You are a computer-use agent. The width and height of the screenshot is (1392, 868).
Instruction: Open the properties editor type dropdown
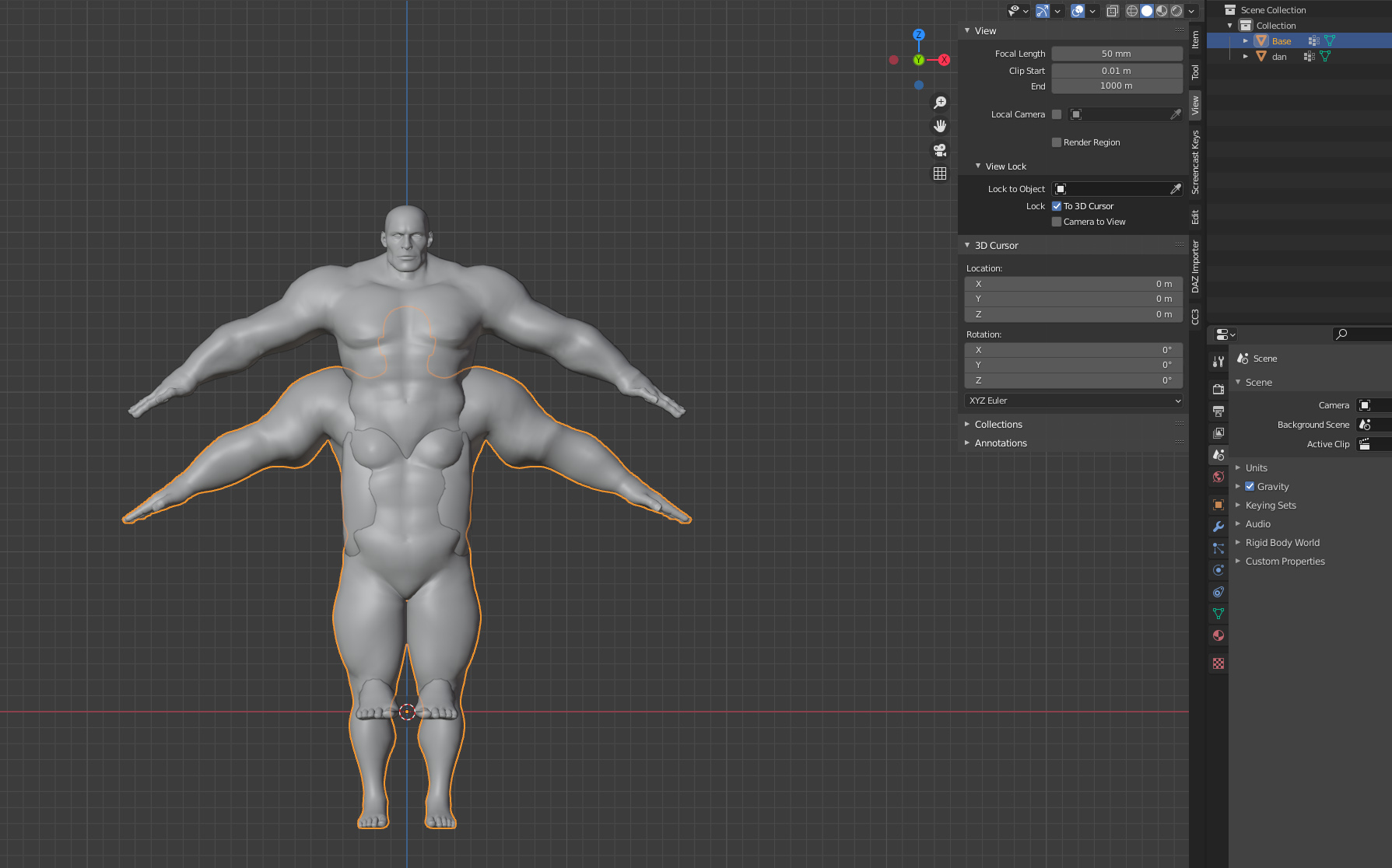1226,334
